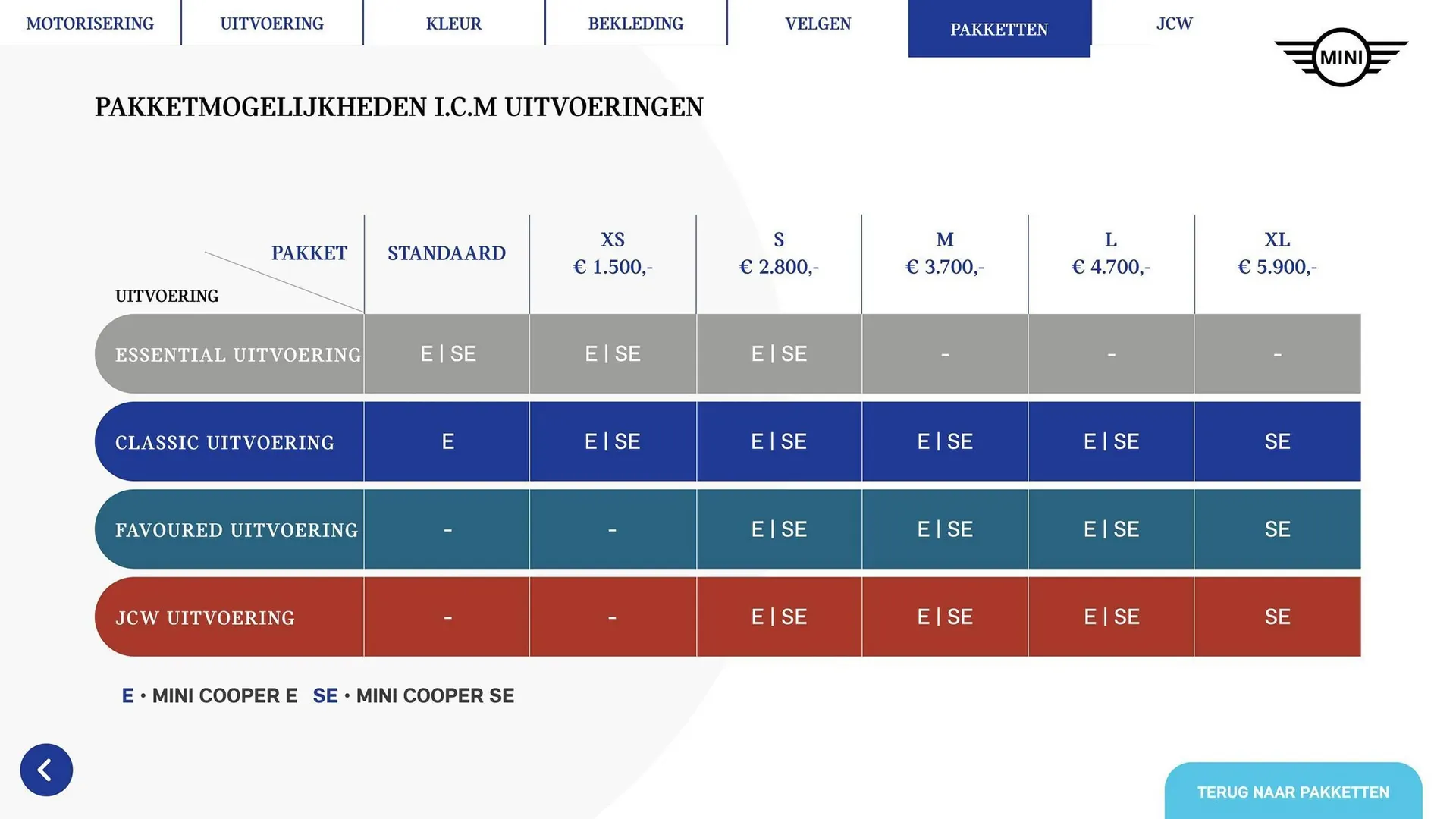Screen dimensions: 1456x819
Task: Open the Velgen tab
Action: tap(817, 24)
